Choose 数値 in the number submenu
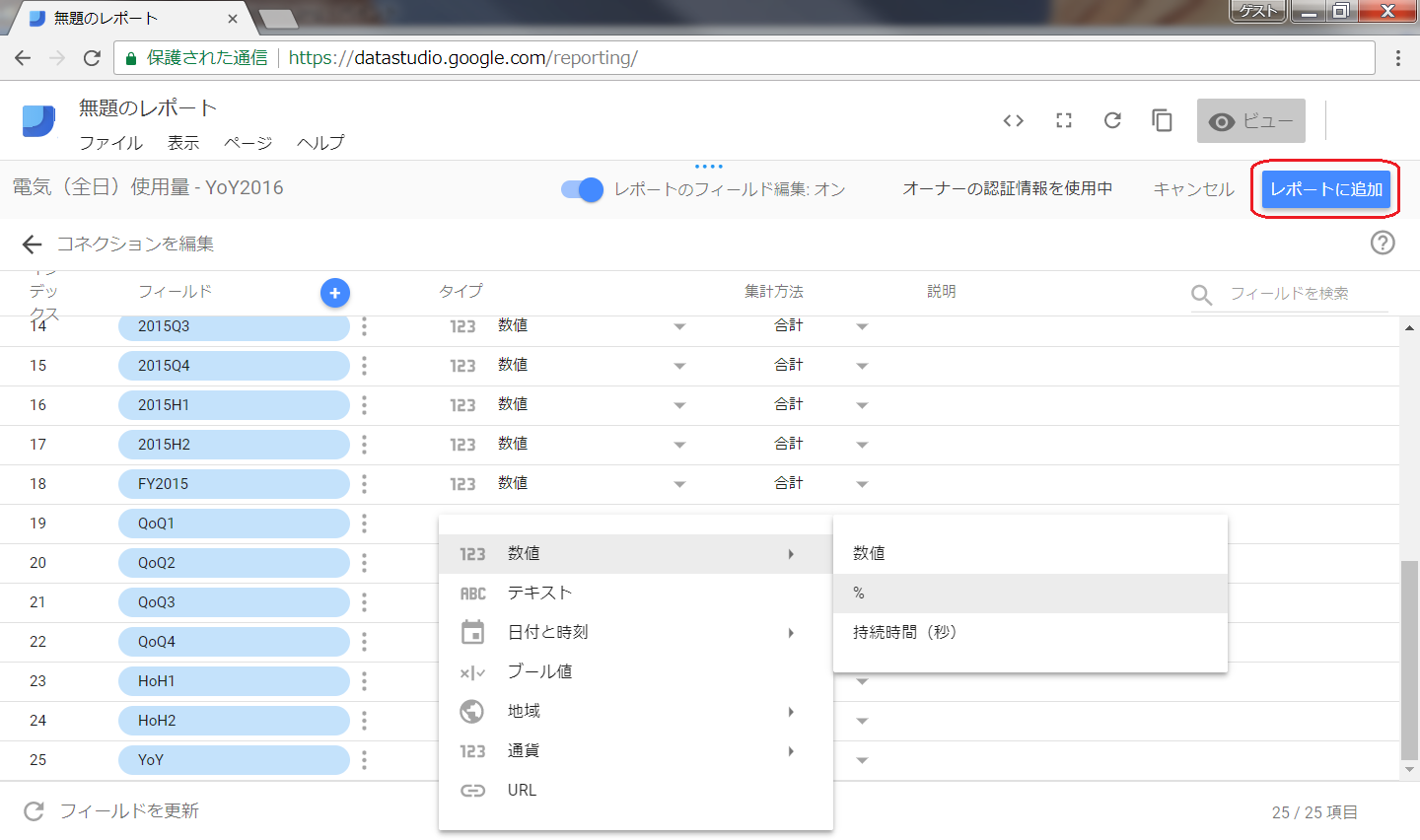The height and width of the screenshot is (840, 1420). point(1030,554)
